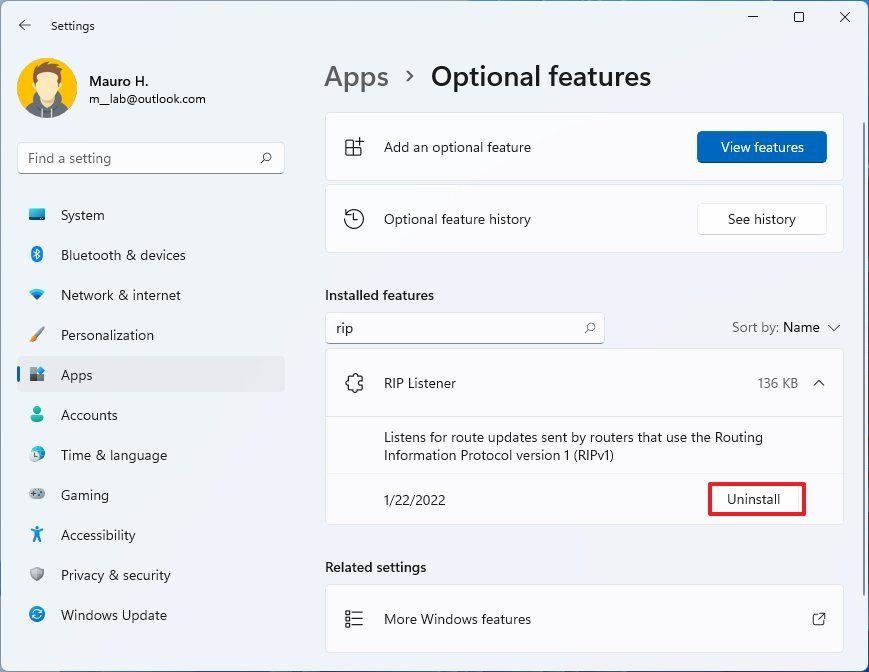The image size is (869, 672).
Task: Select Privacy & security in the sidebar
Action: (x=115, y=575)
